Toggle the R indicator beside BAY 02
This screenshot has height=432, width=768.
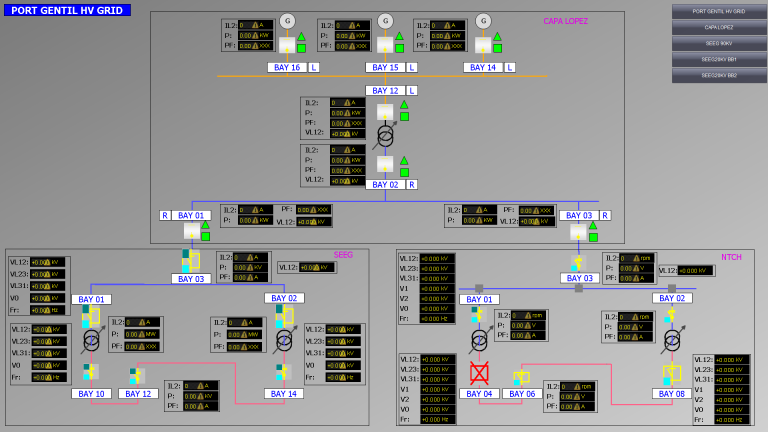point(411,184)
